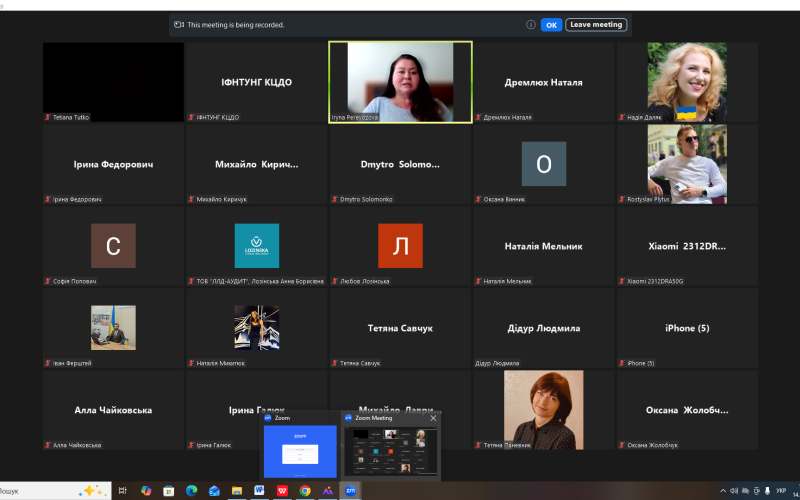800x500 pixels.
Task: Click muted mic icon beside Іван Ферштей
Action: tap(48, 363)
